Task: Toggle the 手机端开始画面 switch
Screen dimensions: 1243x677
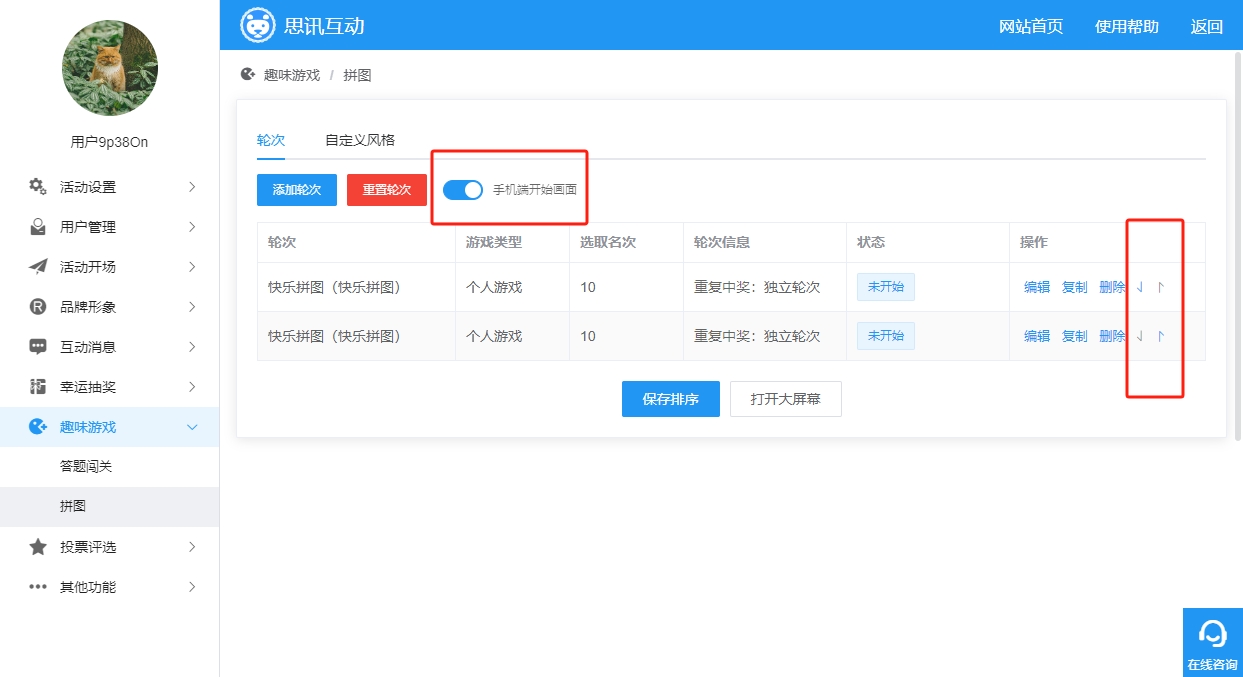Action: [x=463, y=190]
